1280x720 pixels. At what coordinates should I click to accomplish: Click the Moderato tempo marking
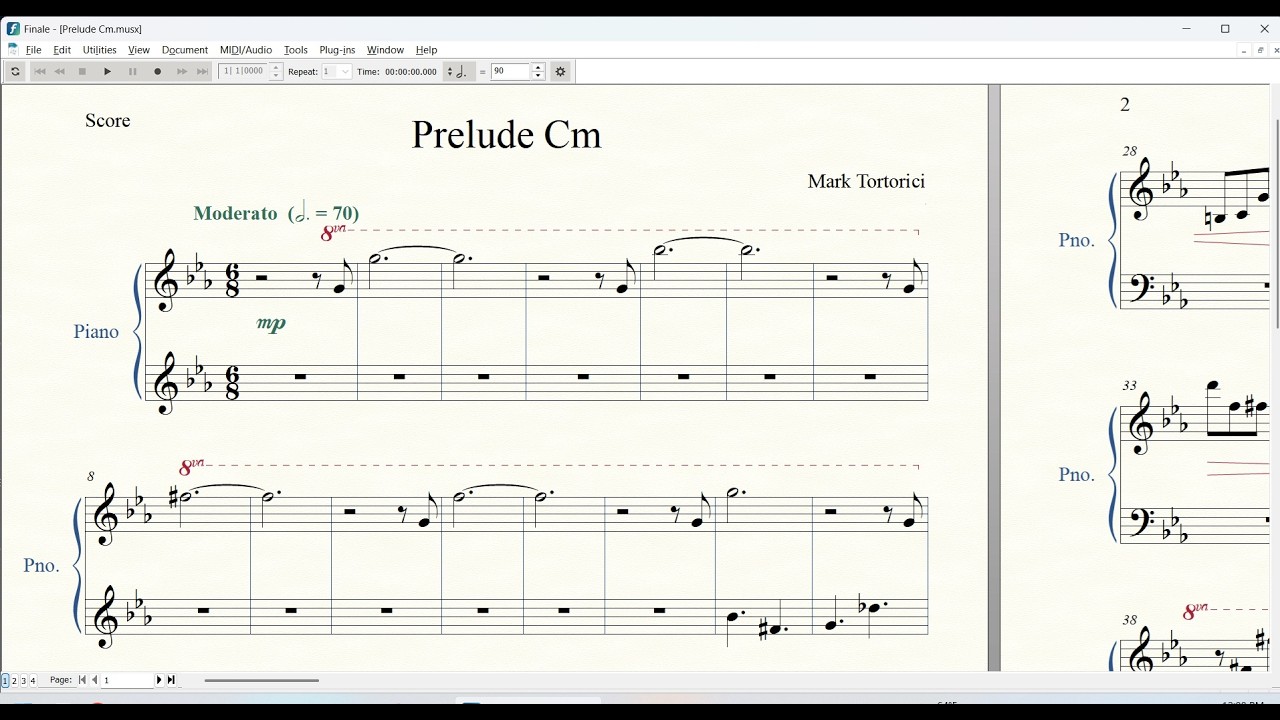pyautogui.click(x=276, y=213)
